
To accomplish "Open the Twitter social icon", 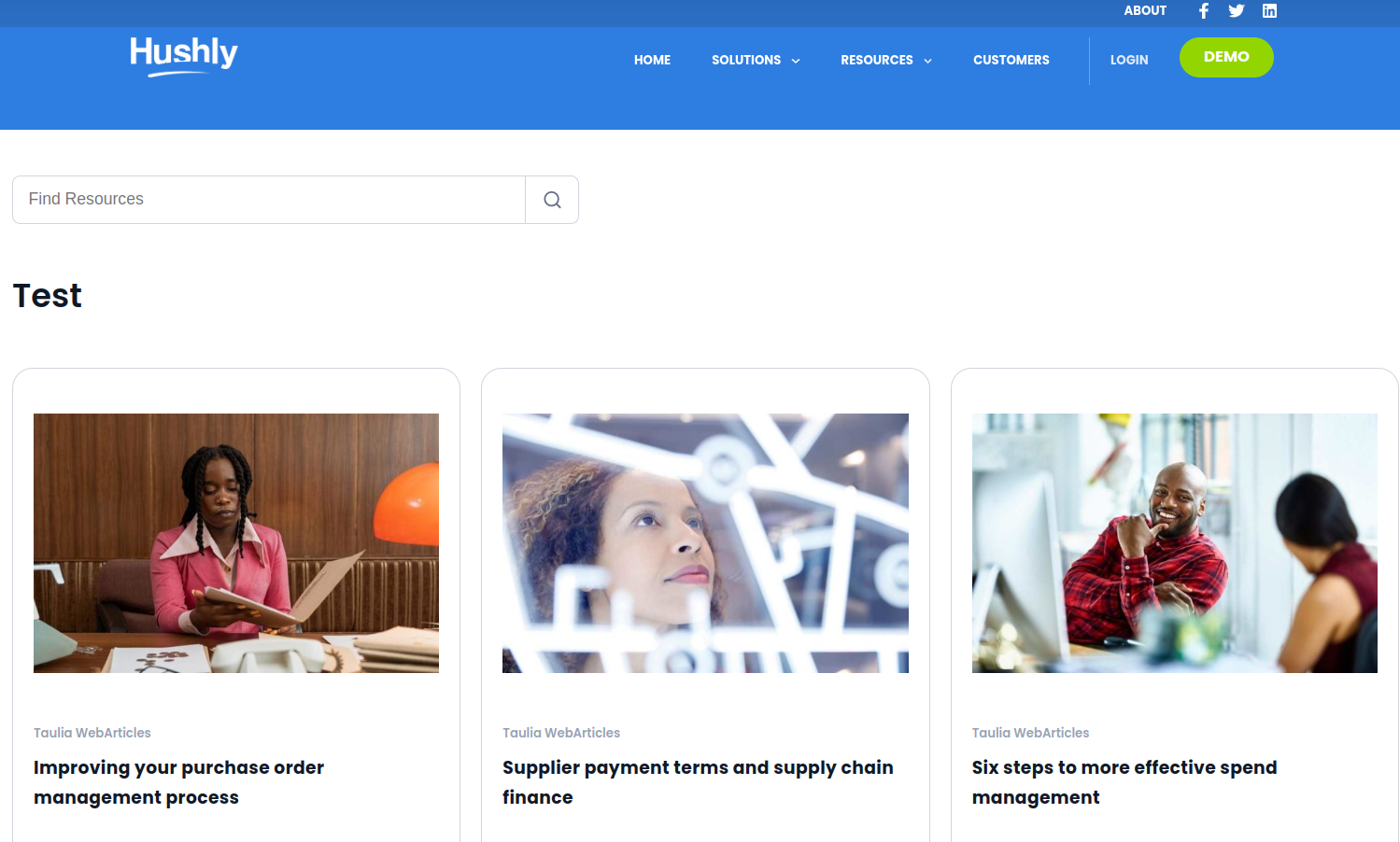I will 1237,11.
